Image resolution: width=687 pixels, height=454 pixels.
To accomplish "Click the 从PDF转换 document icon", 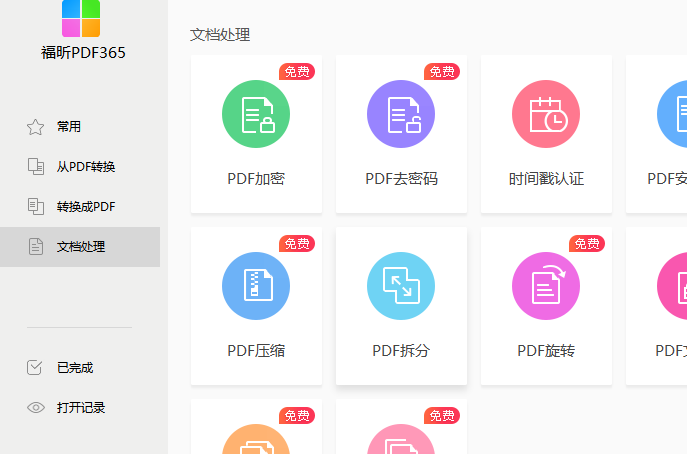I will (x=35, y=167).
